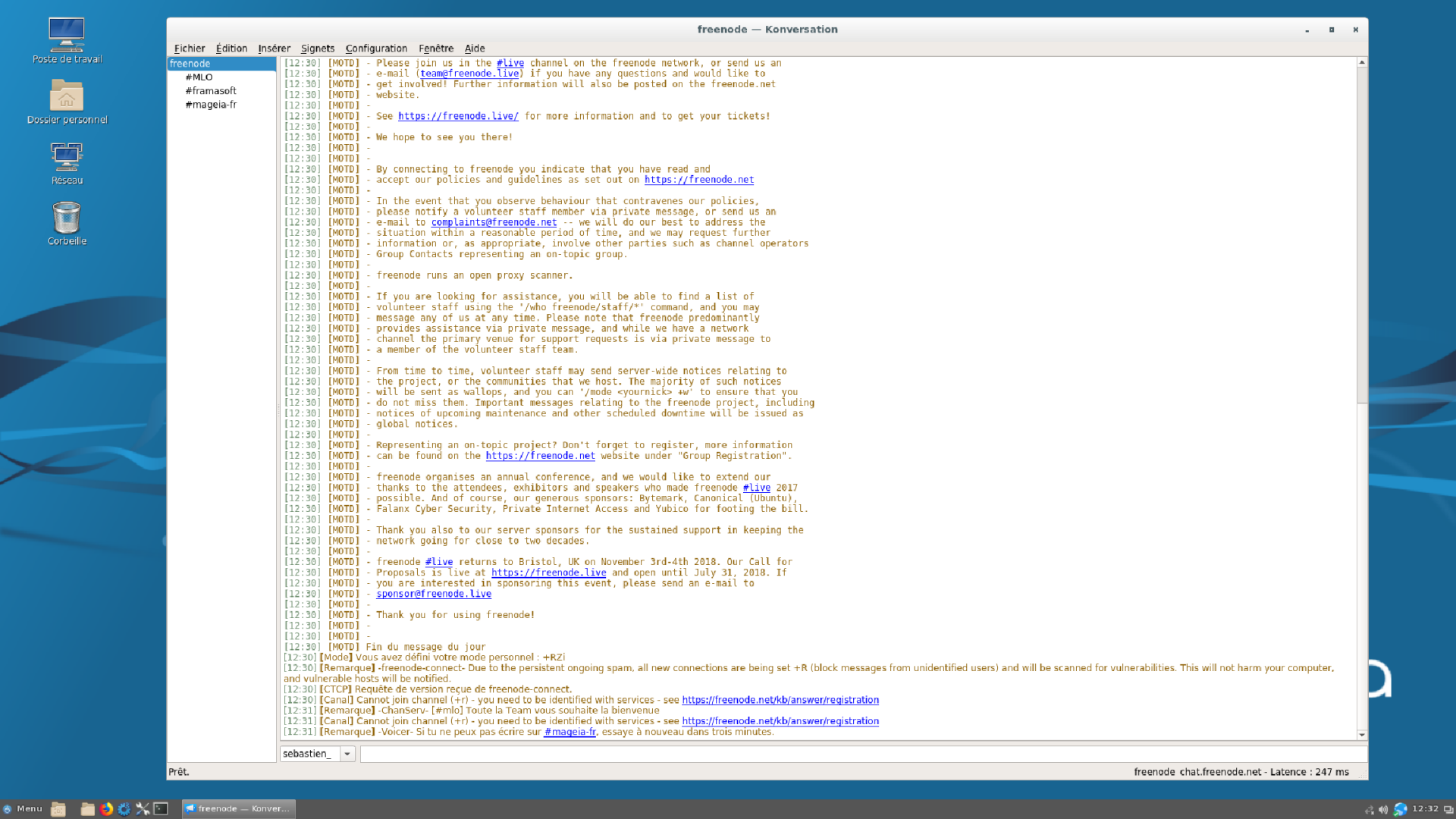Open the file manager folder in taskbar
The height and width of the screenshot is (819, 1456).
[x=87, y=809]
